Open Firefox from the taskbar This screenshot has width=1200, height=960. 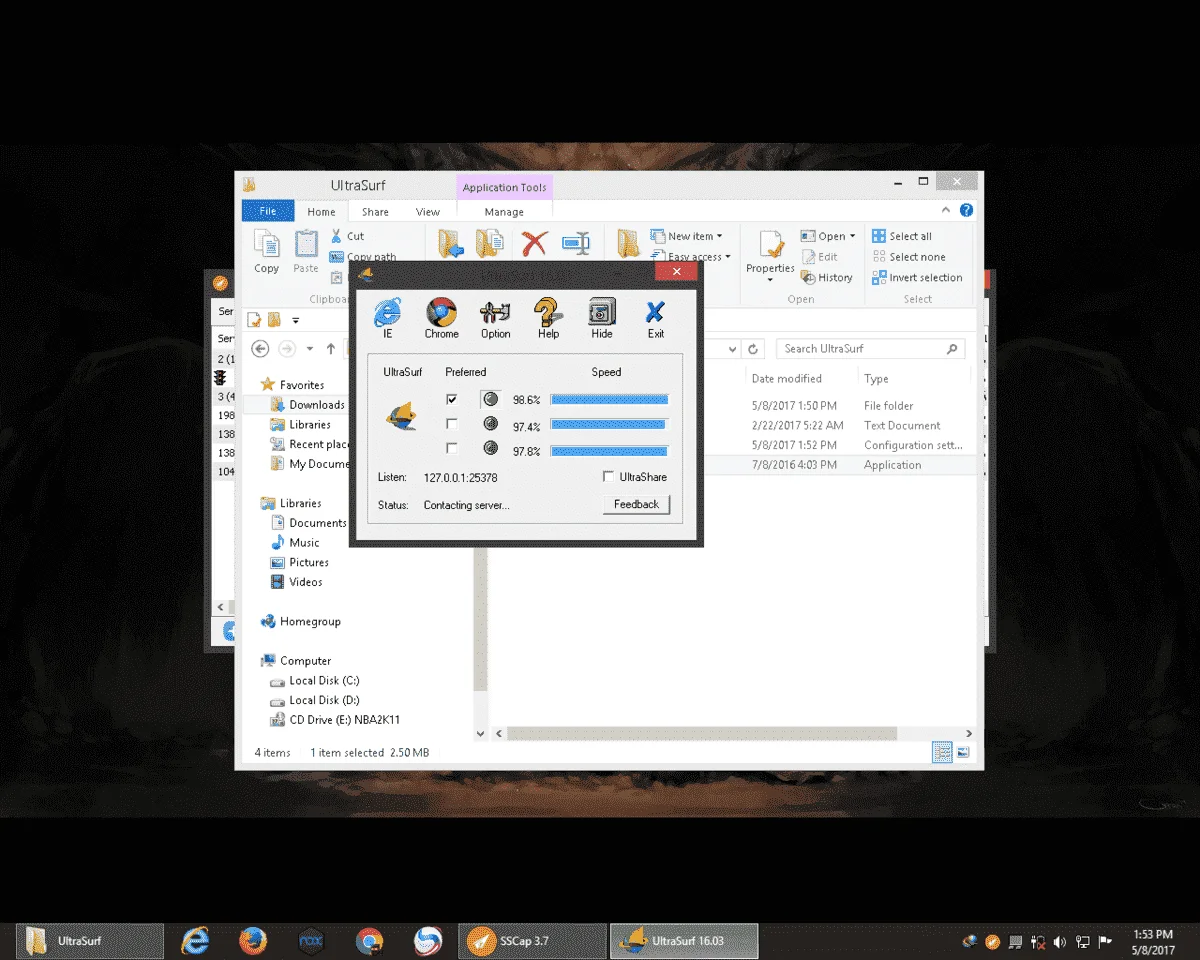point(253,941)
